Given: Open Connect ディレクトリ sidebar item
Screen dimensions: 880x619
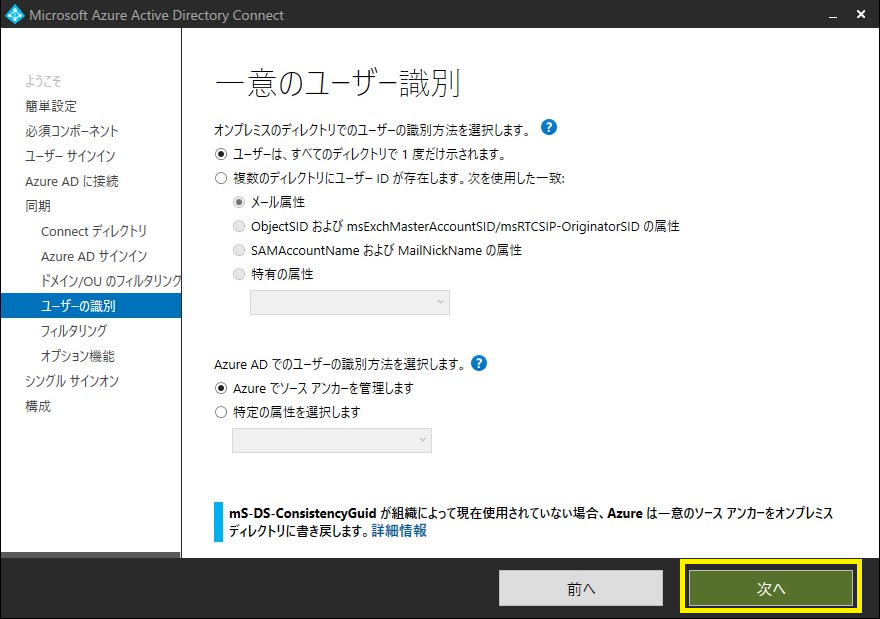Looking at the screenshot, I should (x=94, y=231).
